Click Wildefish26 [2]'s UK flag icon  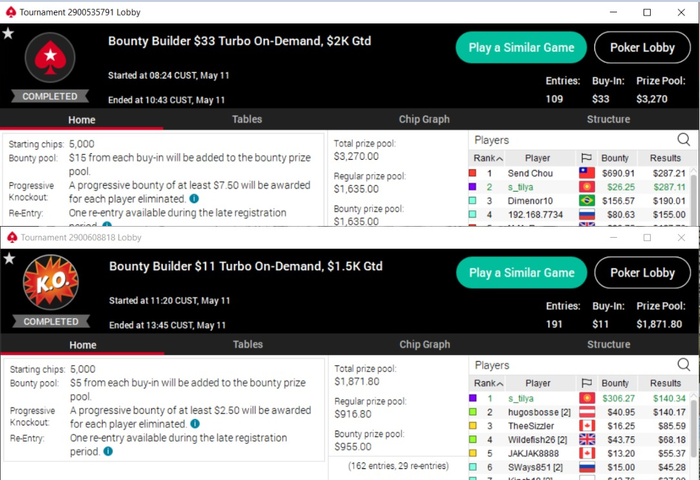[587, 440]
